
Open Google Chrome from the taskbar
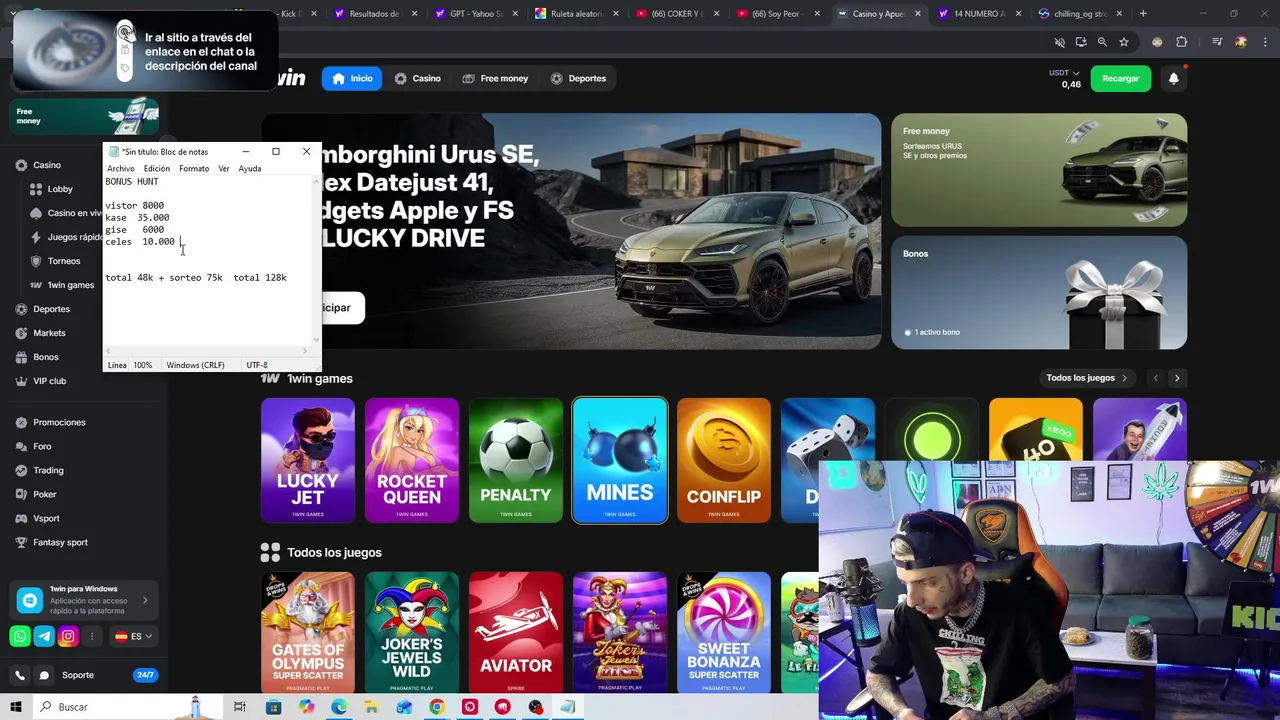[437, 707]
